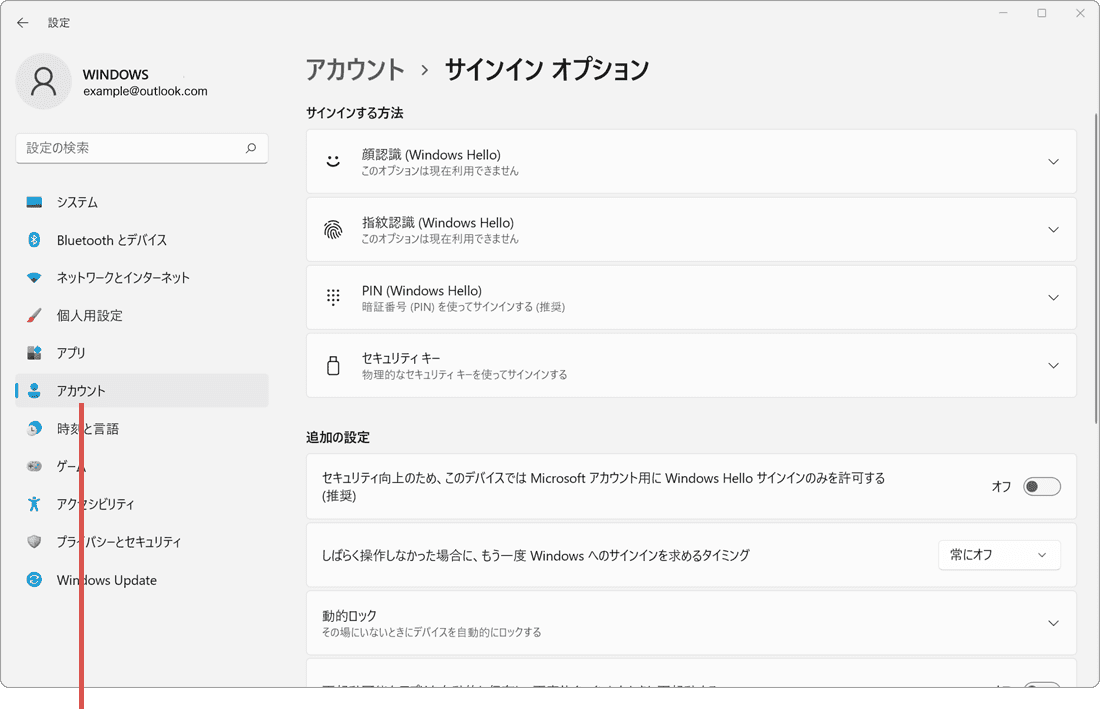Expand the 動的ロック section
The height and width of the screenshot is (709, 1100).
click(x=1053, y=622)
